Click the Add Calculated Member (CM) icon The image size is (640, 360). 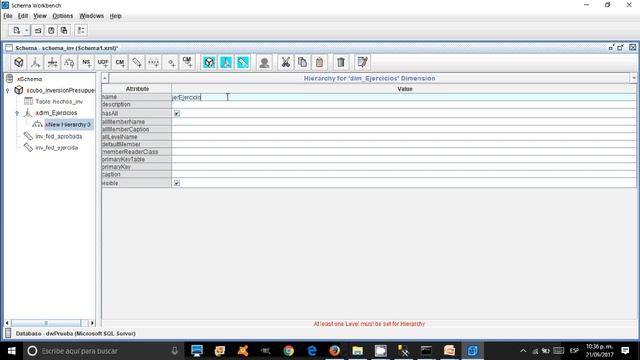[120, 62]
